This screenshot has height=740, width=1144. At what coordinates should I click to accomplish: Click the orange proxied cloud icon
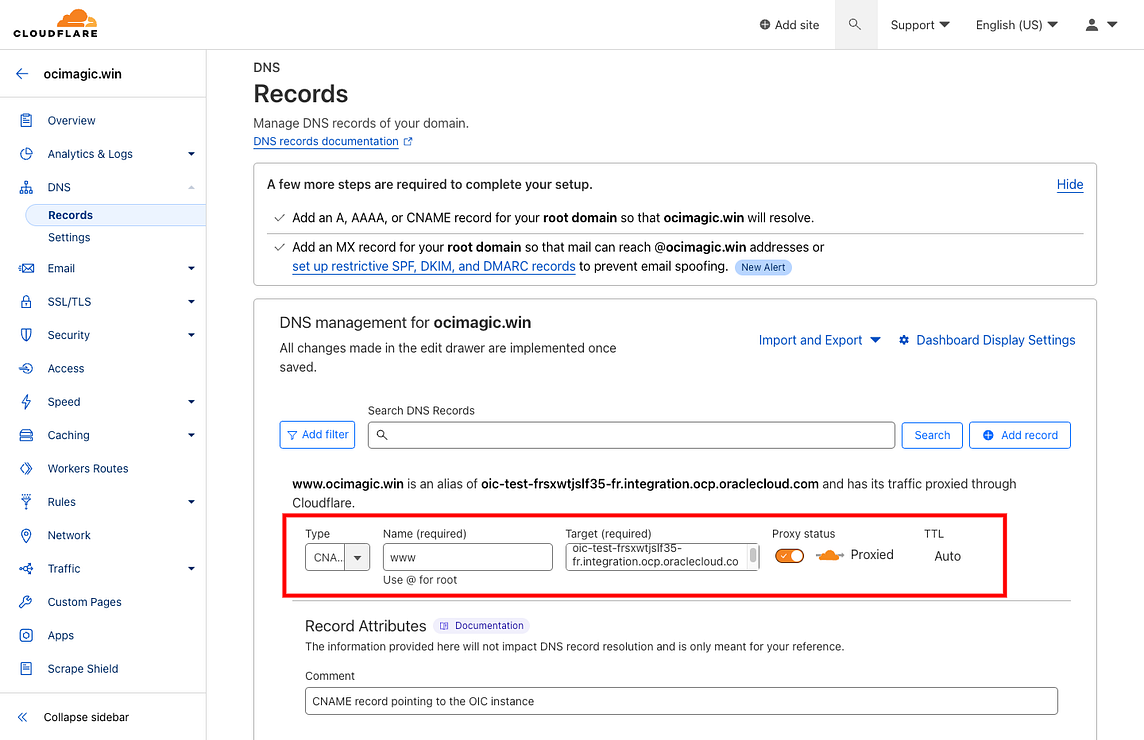[x=830, y=555]
